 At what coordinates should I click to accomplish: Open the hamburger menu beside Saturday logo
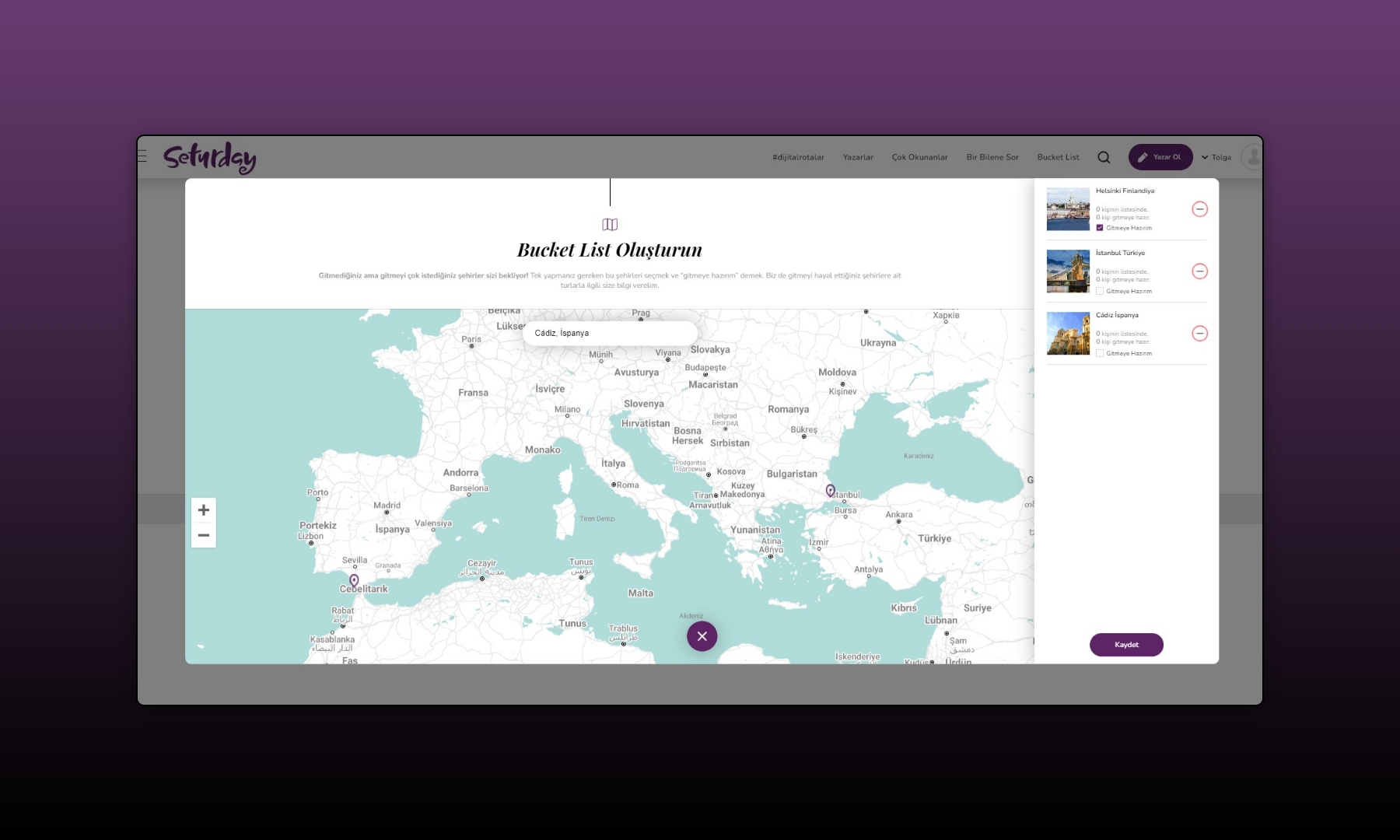coord(142,156)
